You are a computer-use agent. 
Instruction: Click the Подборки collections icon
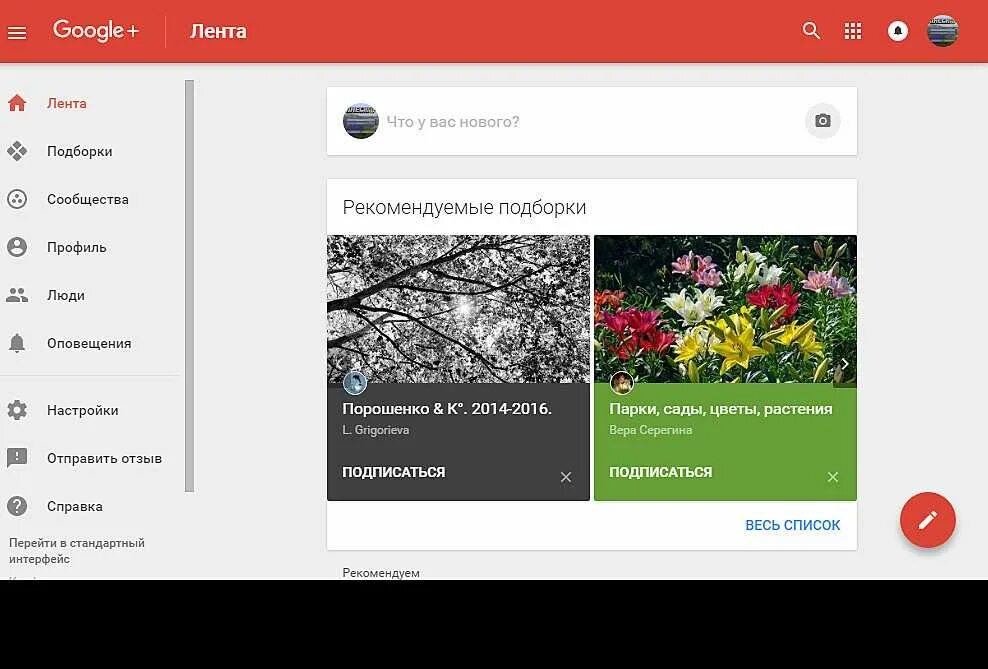click(x=17, y=151)
